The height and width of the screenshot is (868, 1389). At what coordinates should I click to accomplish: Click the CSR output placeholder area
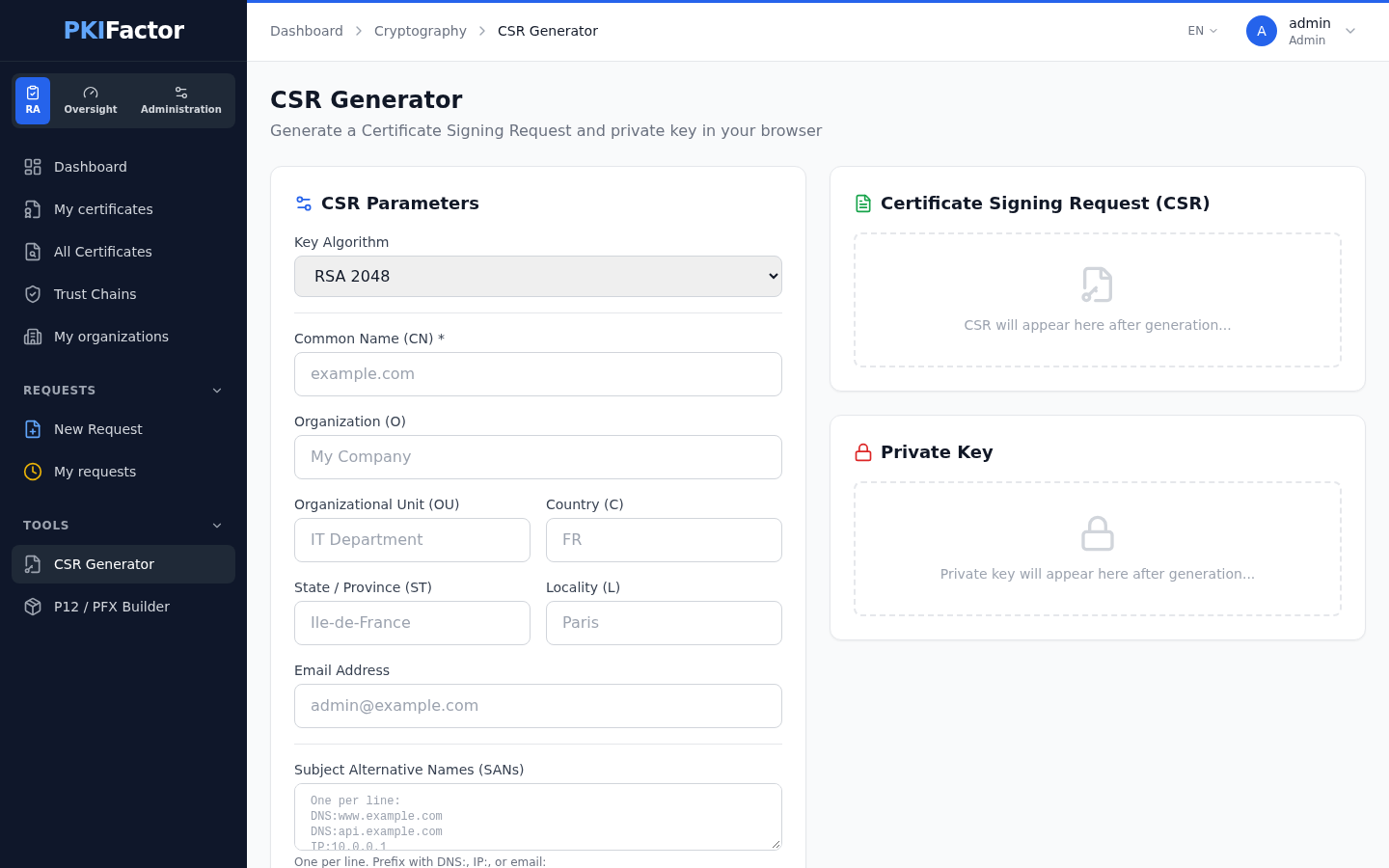pyautogui.click(x=1098, y=300)
